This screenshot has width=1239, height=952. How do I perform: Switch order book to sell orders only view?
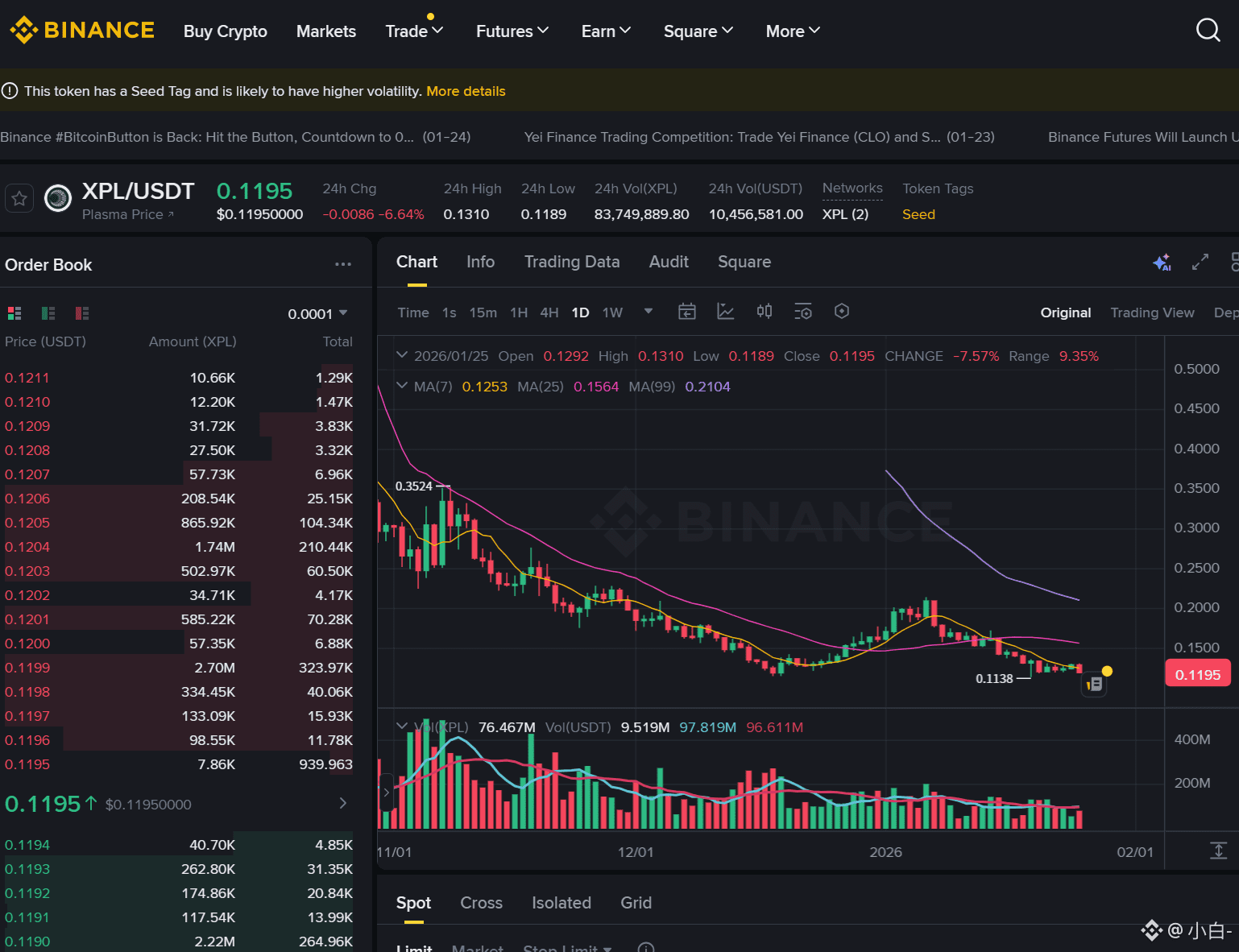[x=81, y=313]
